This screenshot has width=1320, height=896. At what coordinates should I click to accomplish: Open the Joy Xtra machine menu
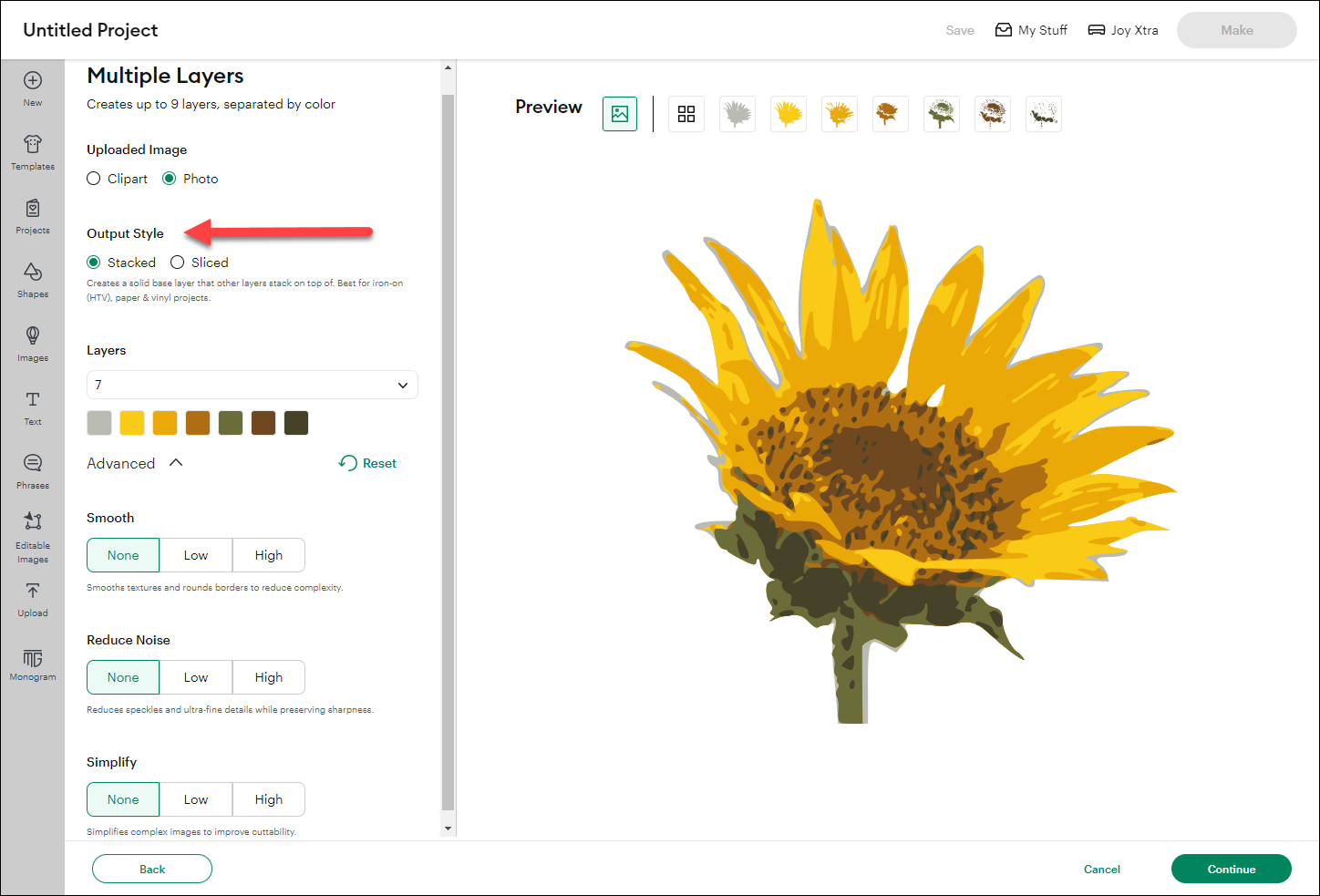point(1122,29)
